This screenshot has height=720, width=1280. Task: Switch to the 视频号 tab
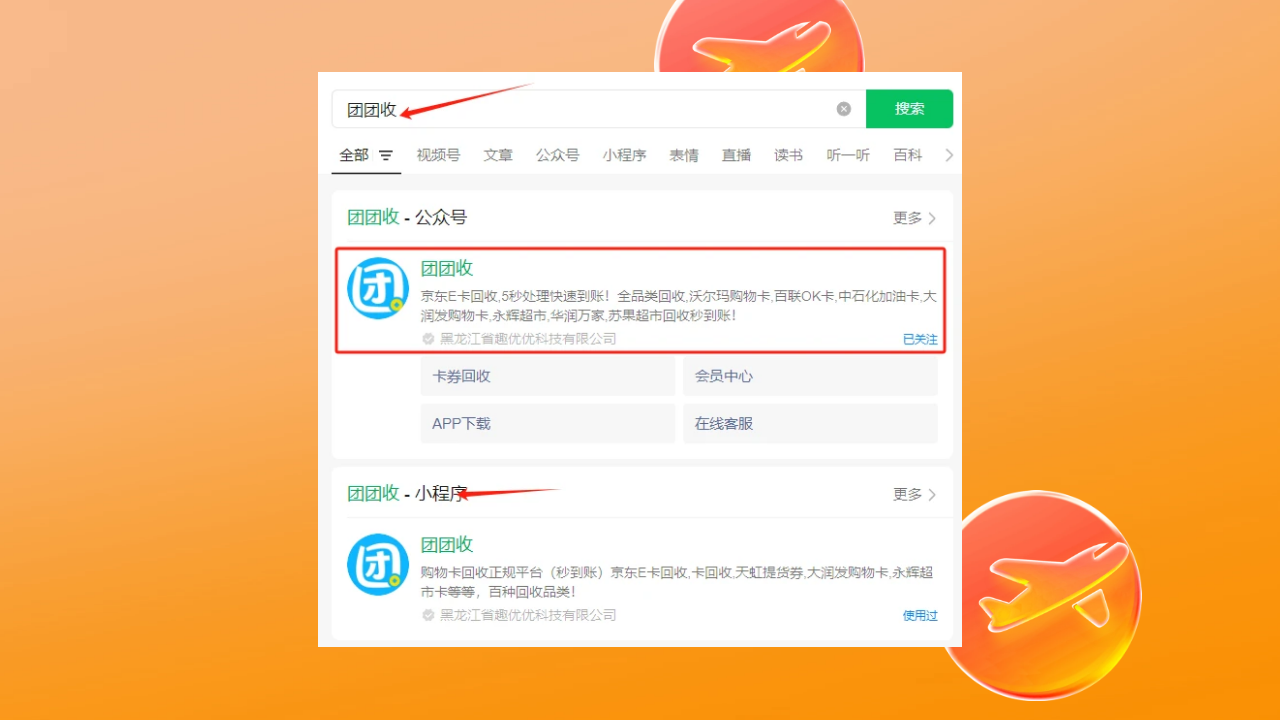click(x=438, y=155)
